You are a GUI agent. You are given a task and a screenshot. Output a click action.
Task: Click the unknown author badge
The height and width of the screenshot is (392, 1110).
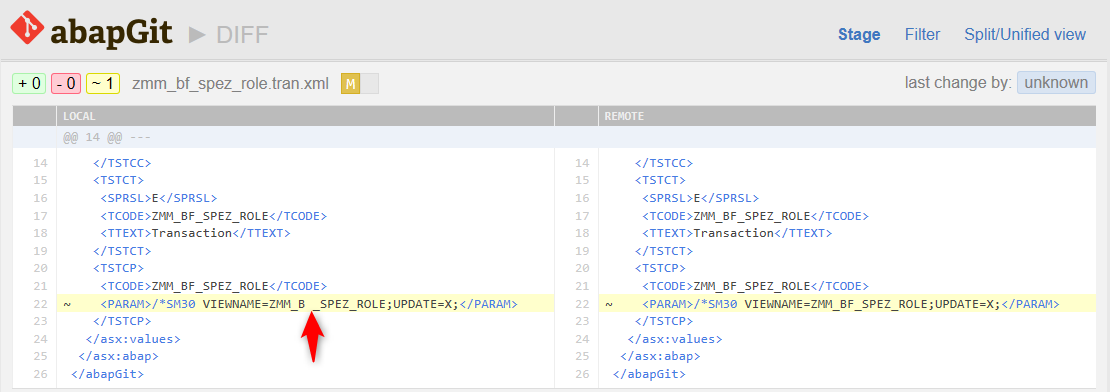pos(1056,83)
